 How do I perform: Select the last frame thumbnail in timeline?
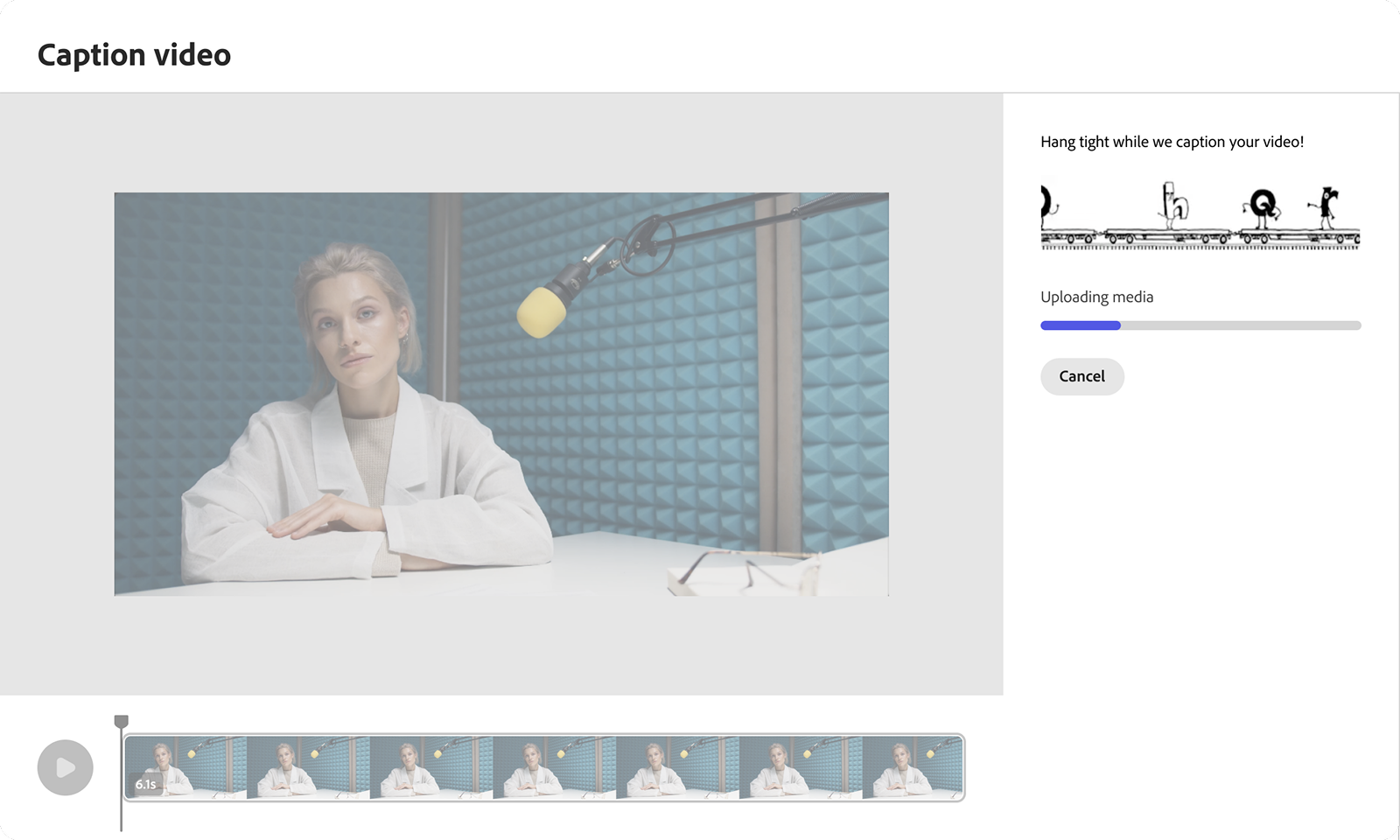[x=912, y=767]
